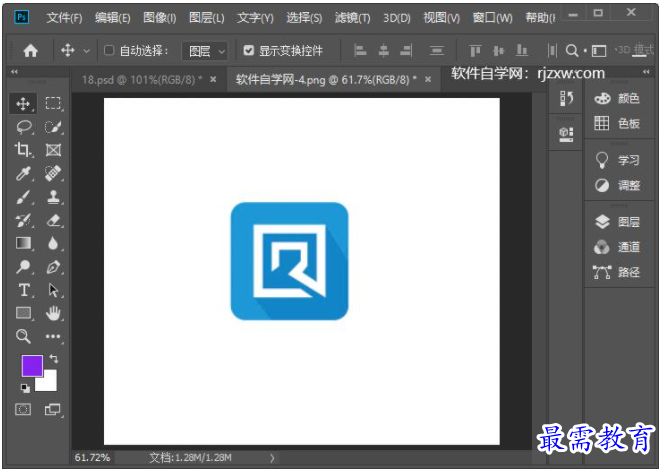Open the 滤镜(T) menu
Screen dimensions: 661x470
[x=352, y=18]
